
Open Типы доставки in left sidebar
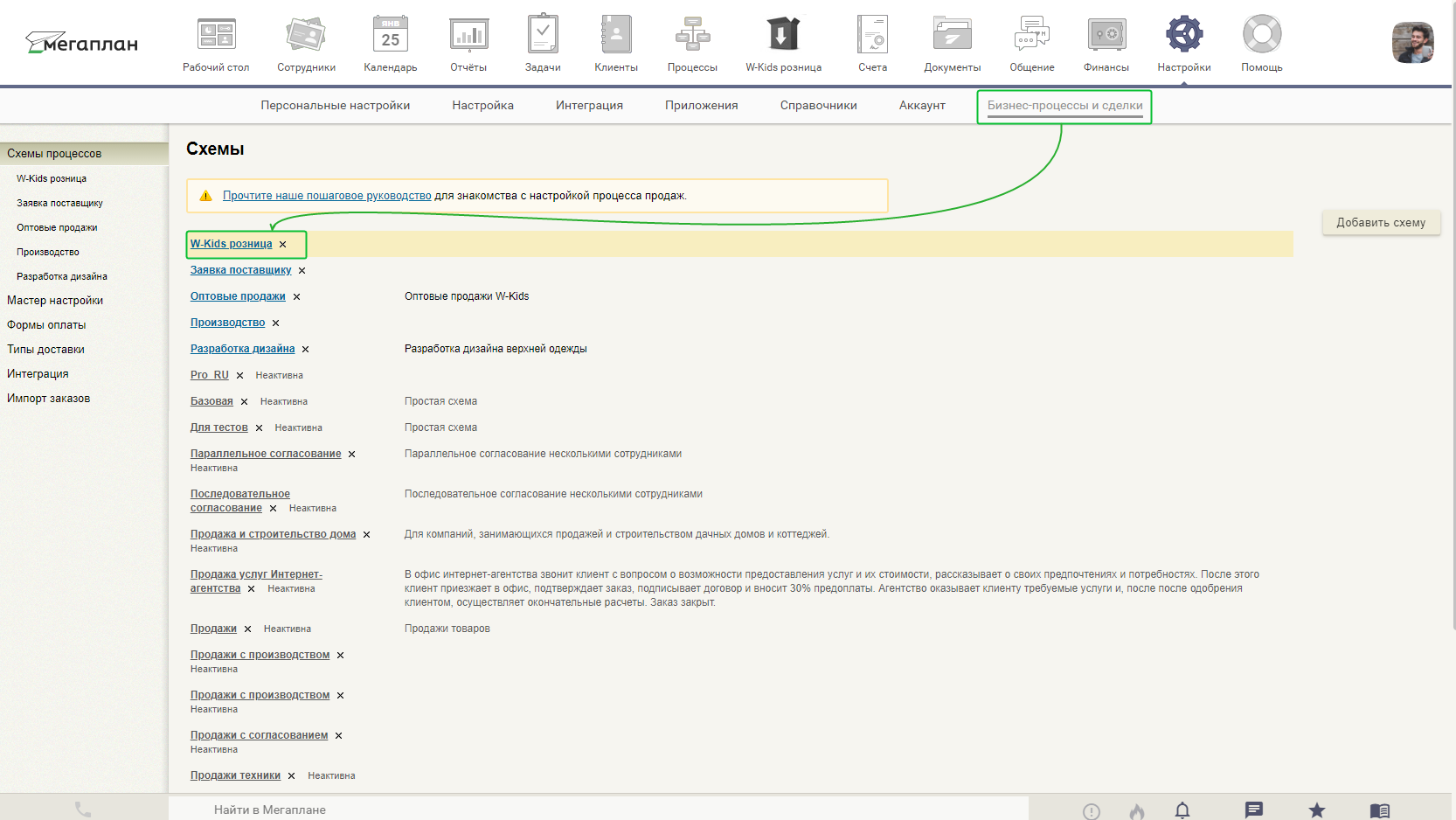coord(45,350)
